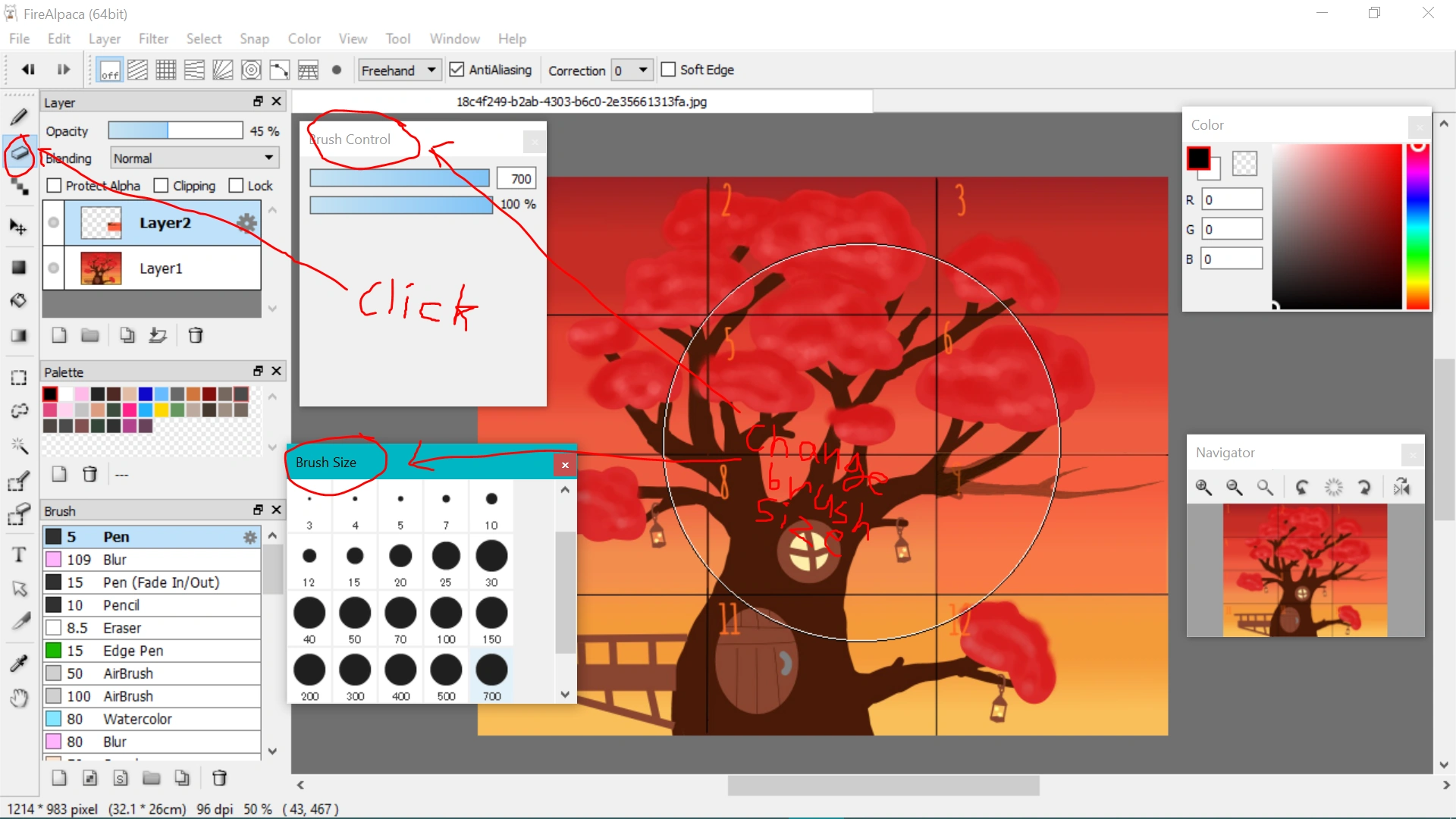Hide Layer1 visibility toggle

pyautogui.click(x=53, y=268)
